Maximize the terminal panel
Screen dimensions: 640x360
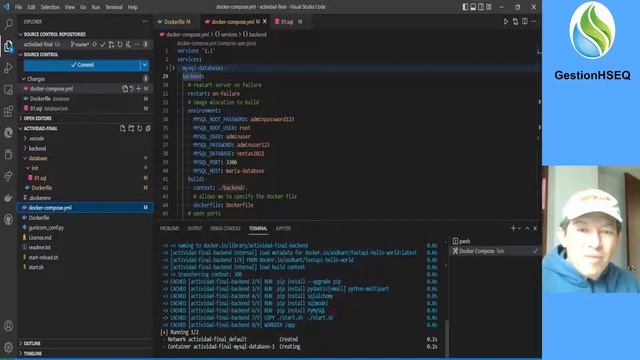(x=527, y=228)
